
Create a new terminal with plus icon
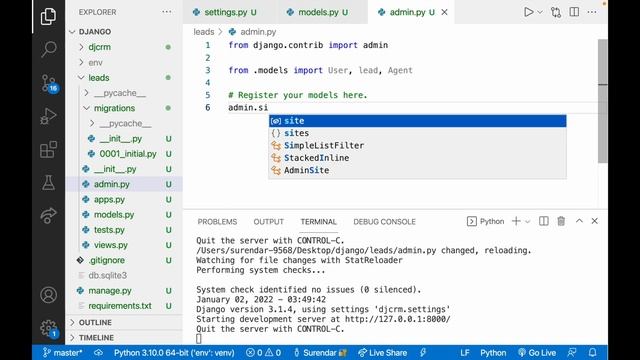coord(516,221)
